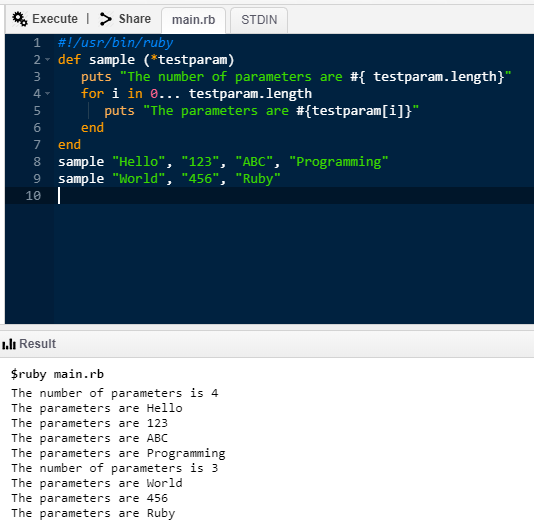
Task: Click the Execute gears icon
Action: point(20,19)
